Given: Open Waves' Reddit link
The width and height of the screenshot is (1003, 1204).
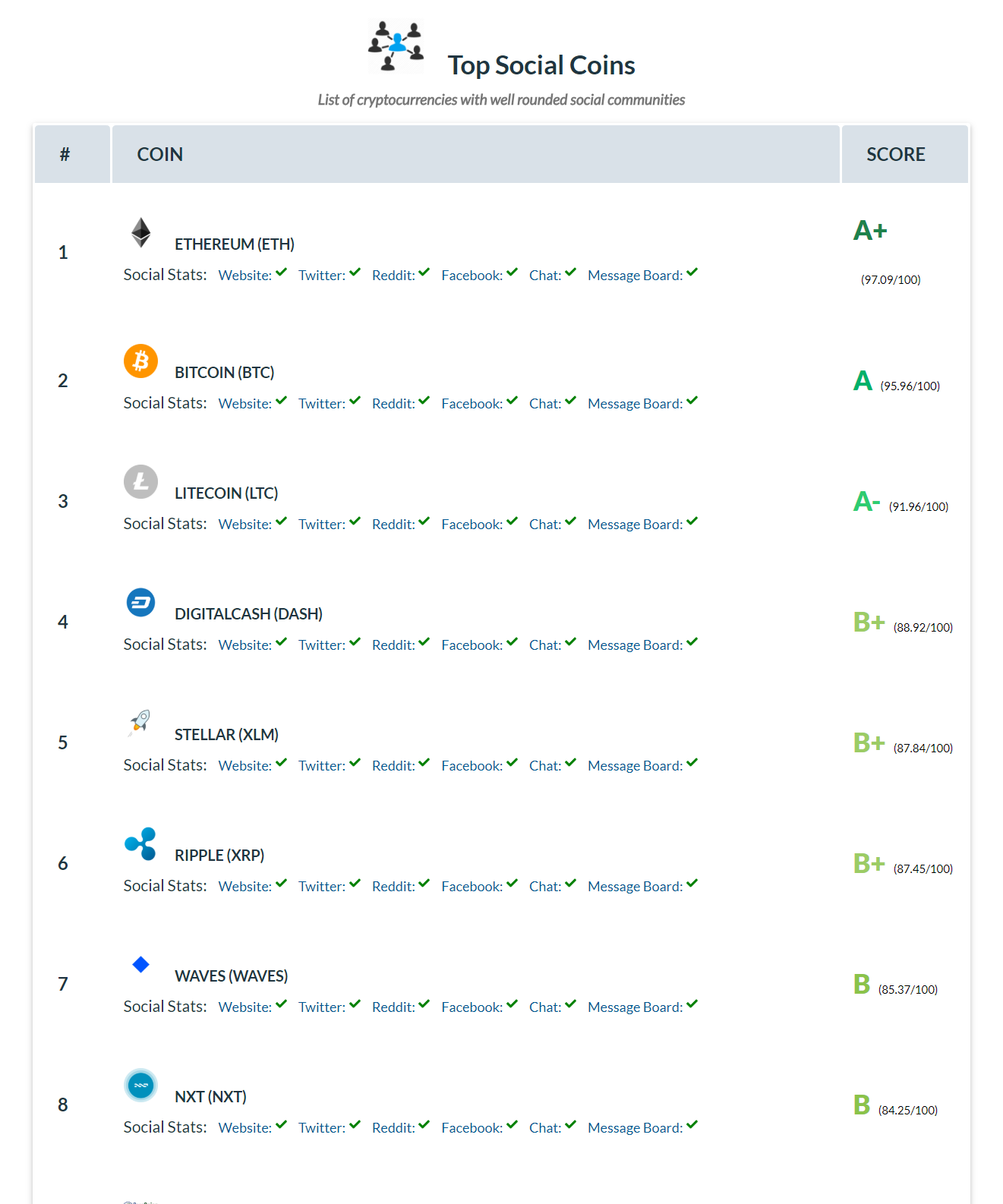Looking at the screenshot, I should point(394,1007).
